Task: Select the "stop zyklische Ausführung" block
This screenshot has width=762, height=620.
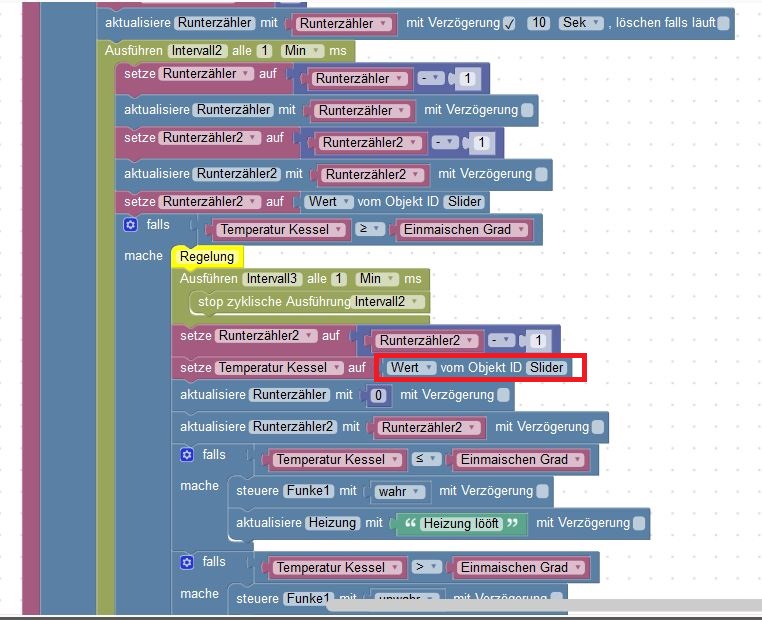Action: pos(274,302)
